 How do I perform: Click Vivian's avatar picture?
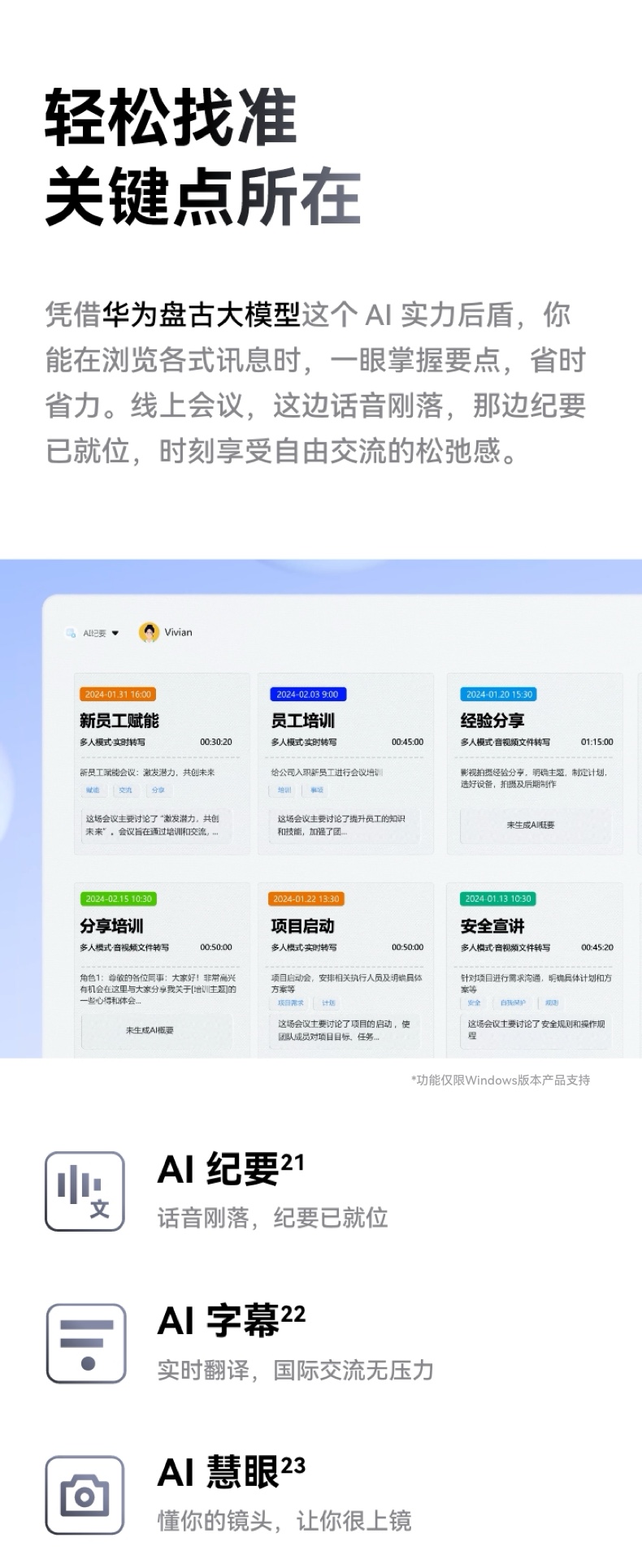click(x=149, y=632)
